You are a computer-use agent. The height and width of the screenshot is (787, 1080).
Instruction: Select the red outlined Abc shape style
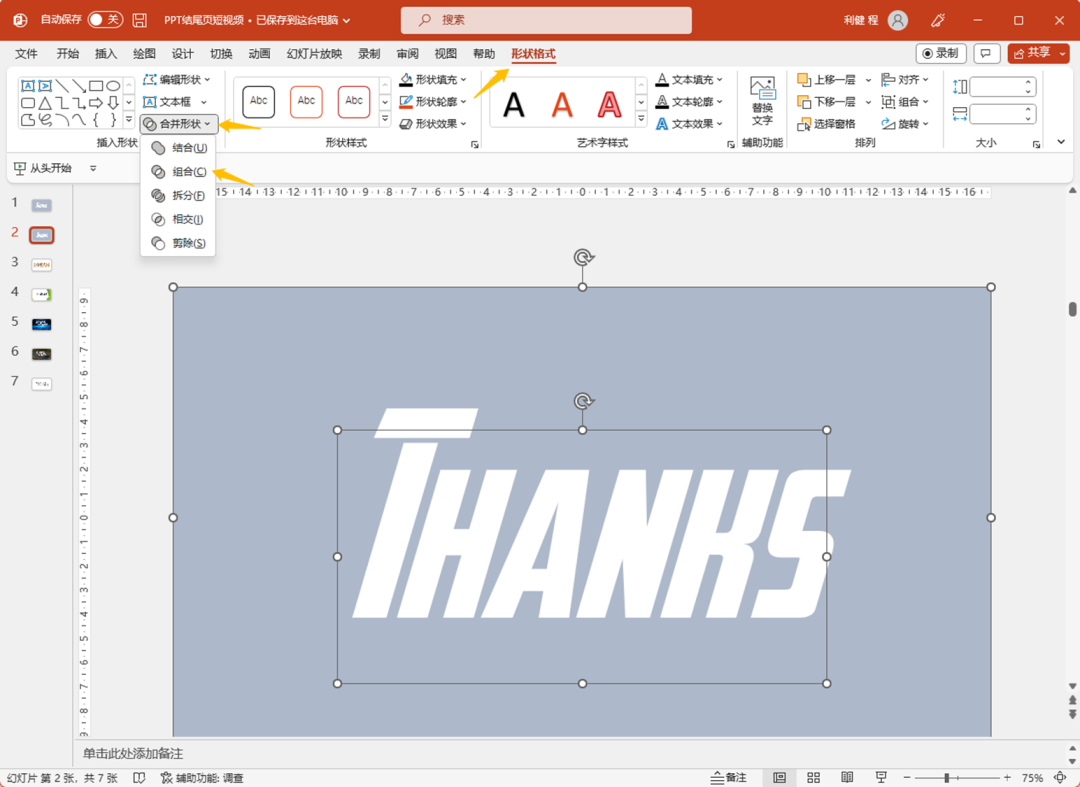click(354, 102)
